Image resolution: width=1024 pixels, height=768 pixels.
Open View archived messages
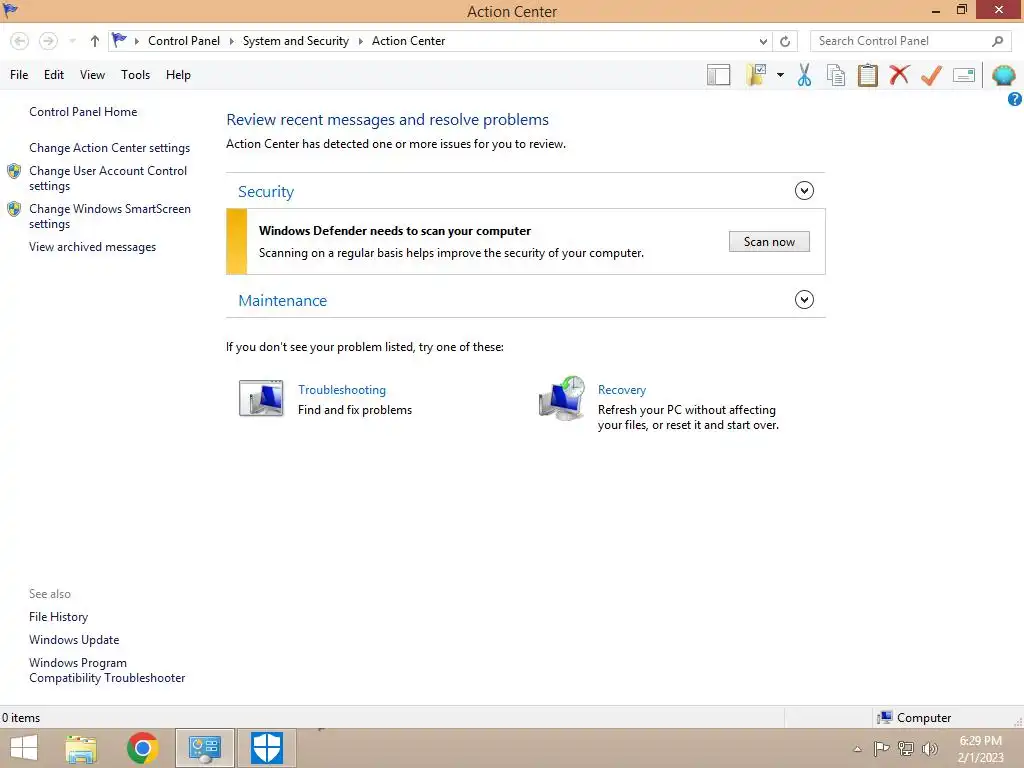[92, 247]
